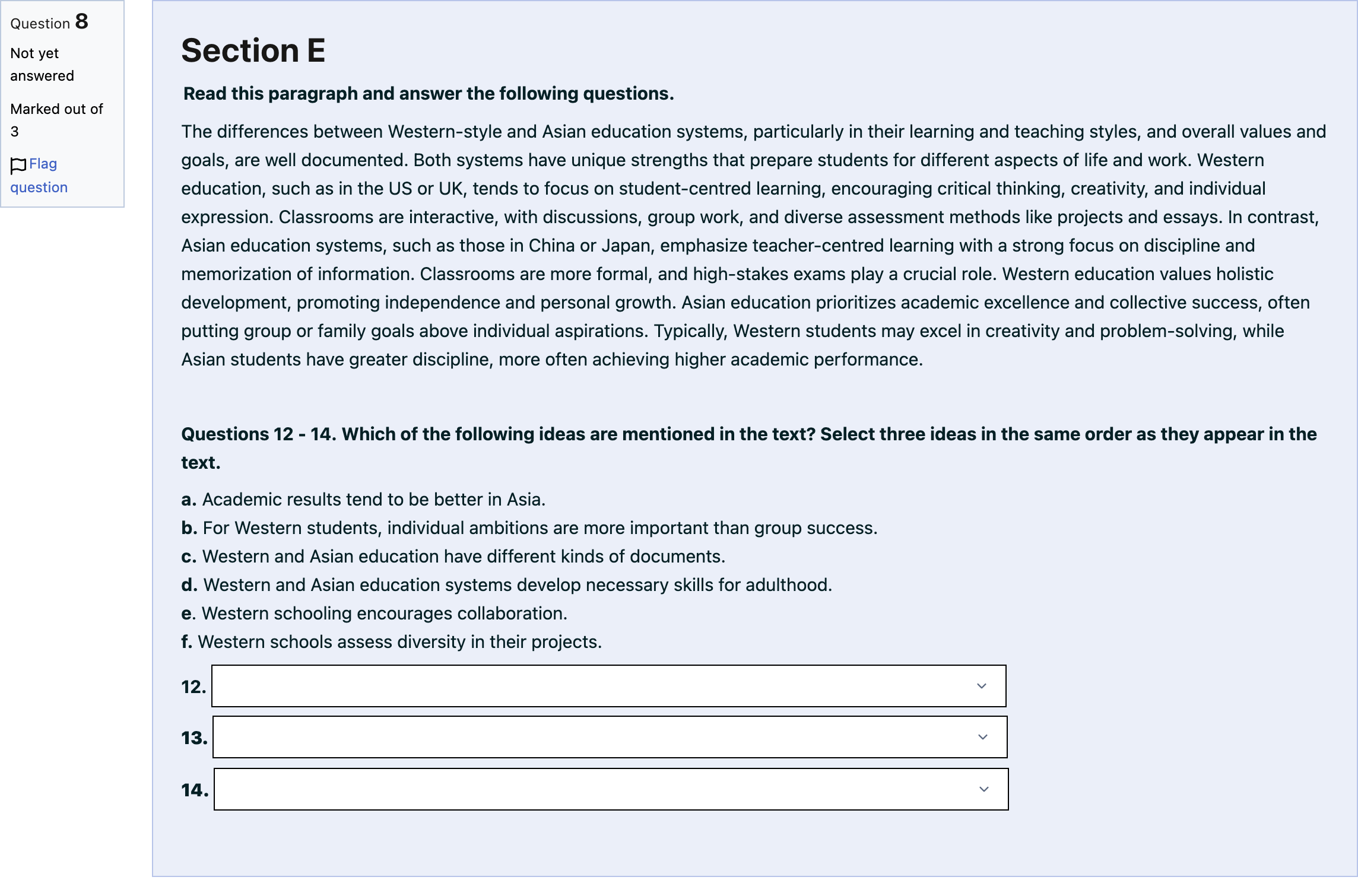The height and width of the screenshot is (896, 1358).
Task: Open the Flag question link
Action: pos(39,176)
